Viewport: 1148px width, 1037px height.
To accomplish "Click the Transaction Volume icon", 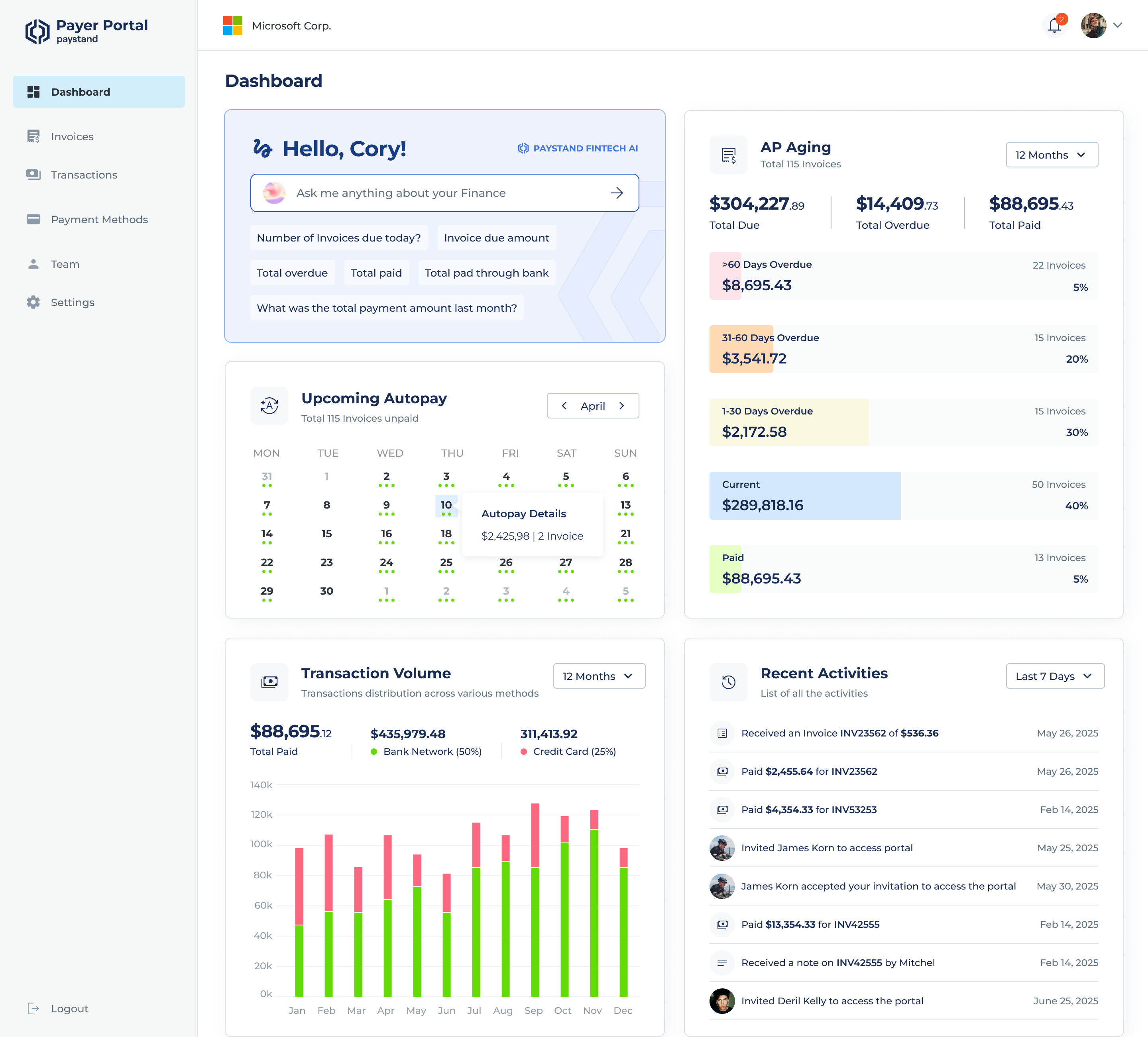I will coord(269,682).
